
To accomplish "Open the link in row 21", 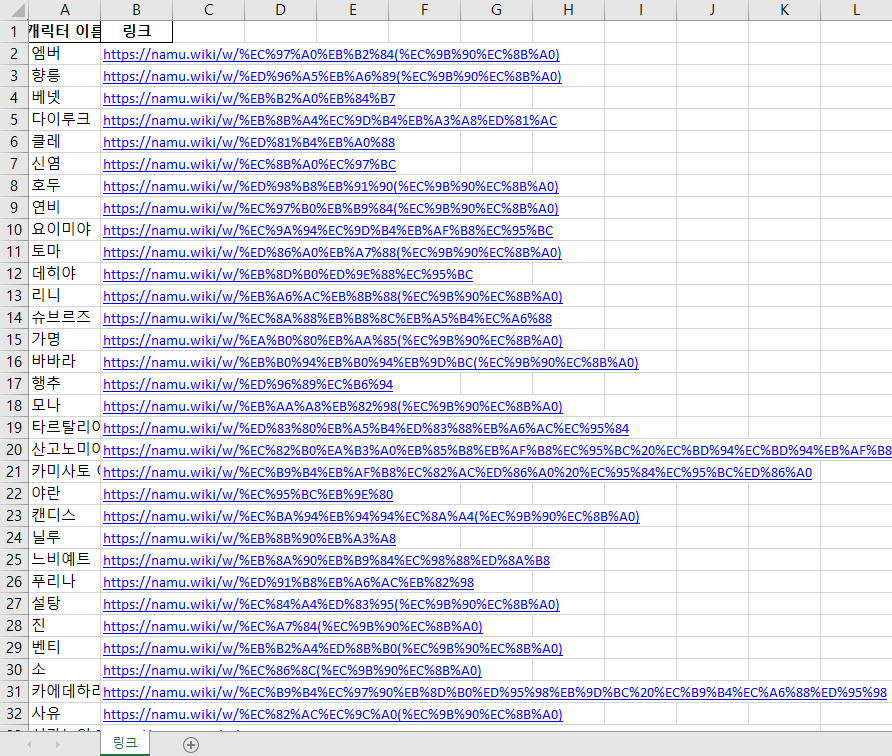I will (457, 472).
